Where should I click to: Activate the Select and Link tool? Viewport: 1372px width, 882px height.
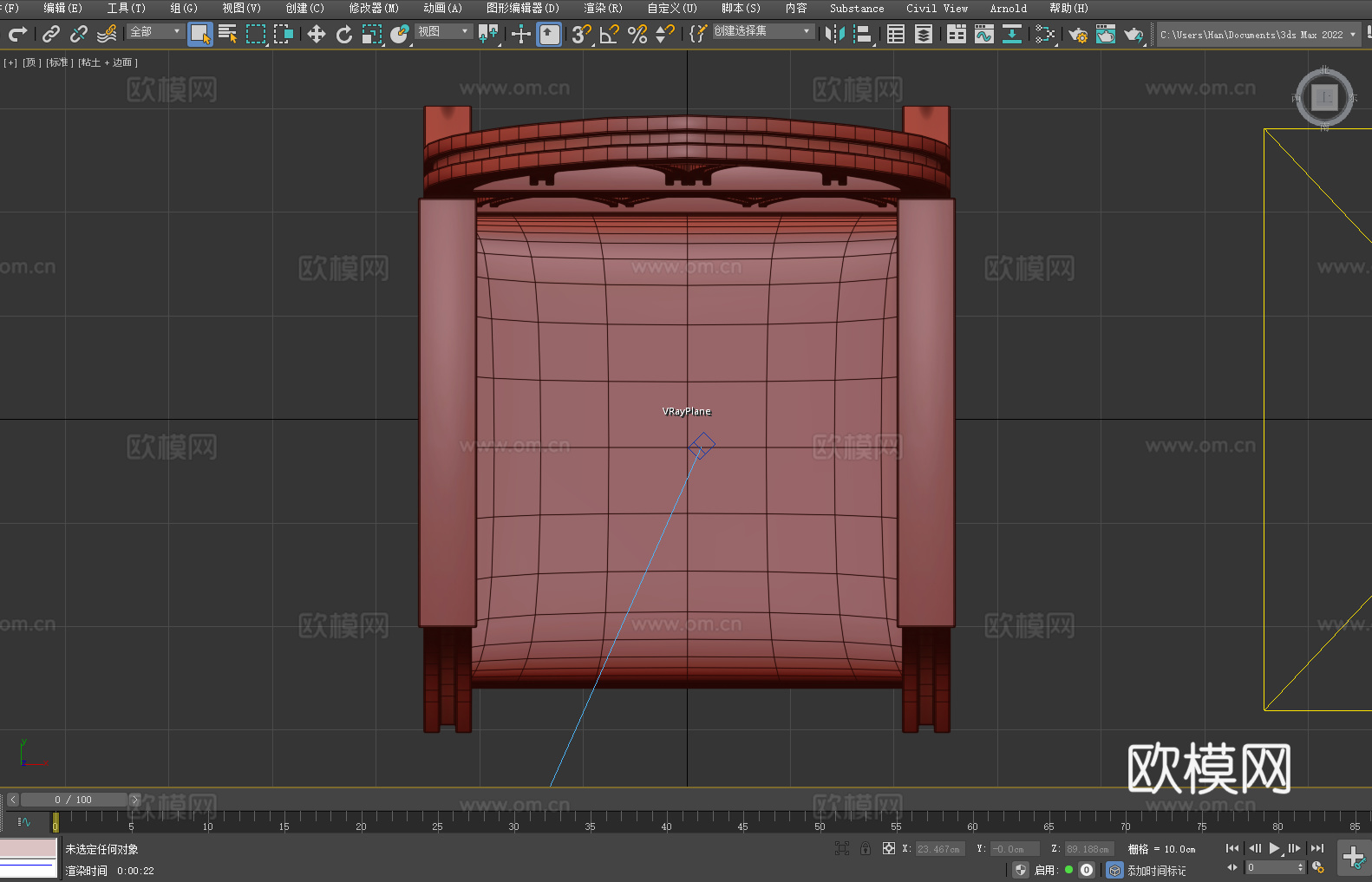(51, 34)
